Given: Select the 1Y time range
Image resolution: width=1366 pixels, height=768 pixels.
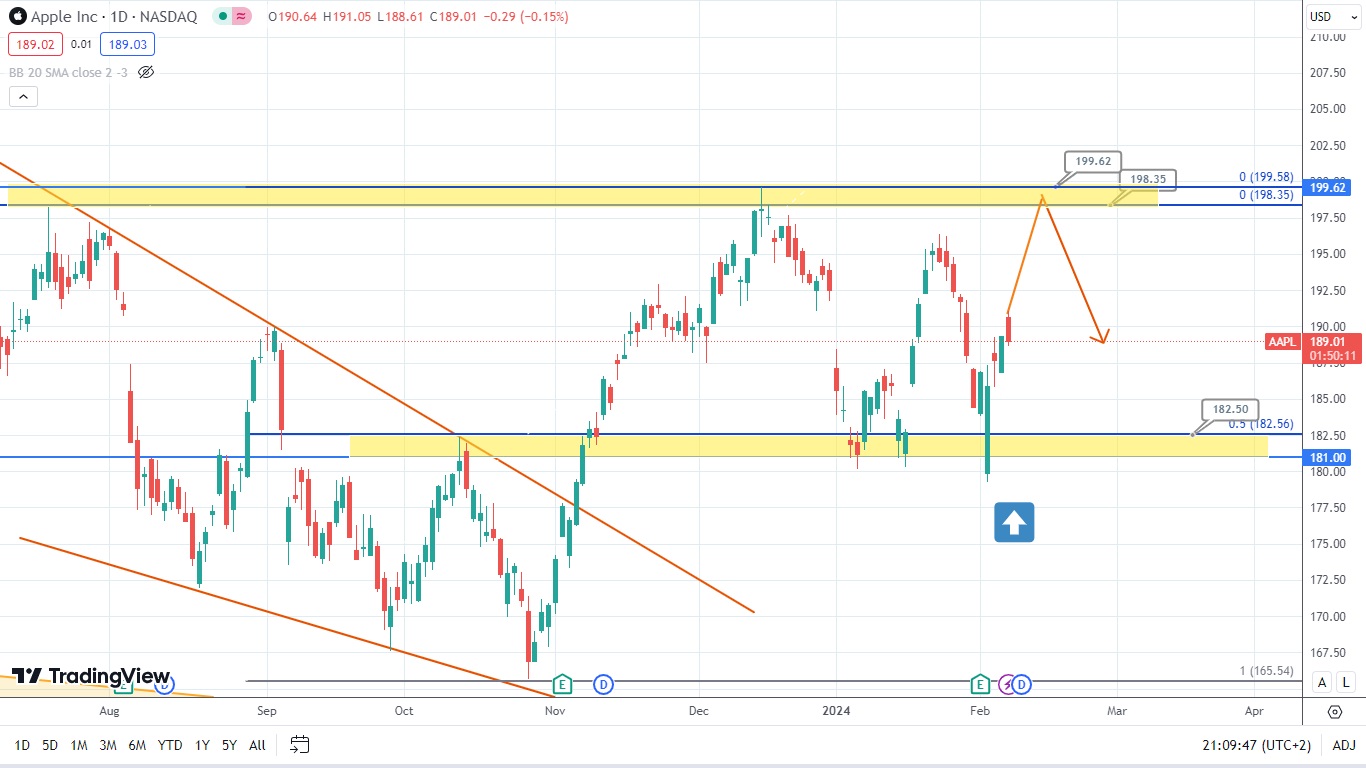Looking at the screenshot, I should pyautogui.click(x=202, y=745).
